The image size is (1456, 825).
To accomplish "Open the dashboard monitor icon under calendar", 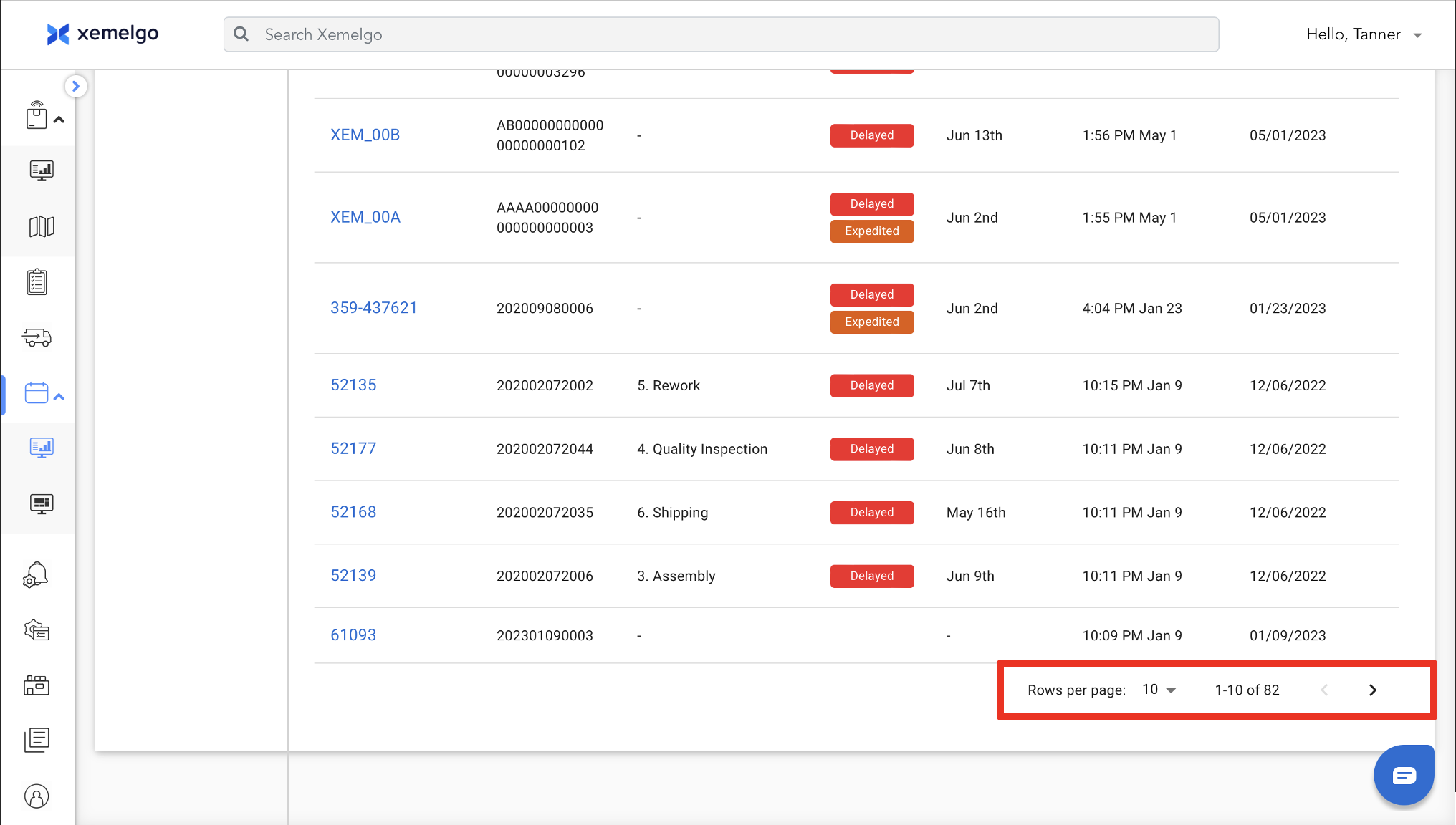I will coord(41,448).
